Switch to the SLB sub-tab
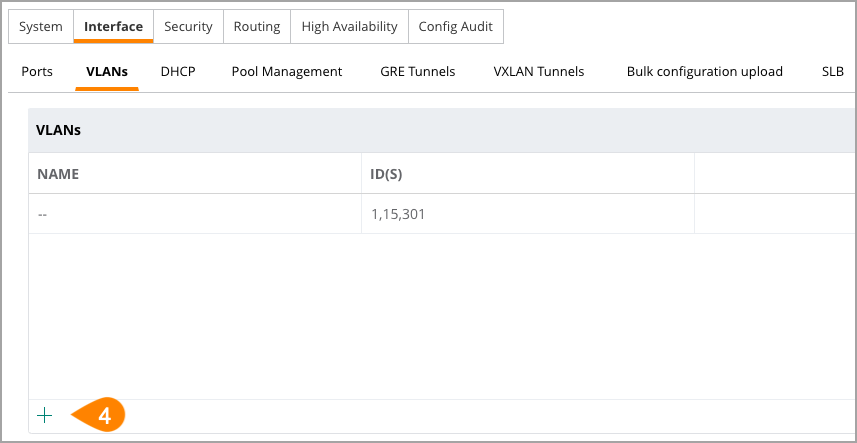 coord(833,72)
